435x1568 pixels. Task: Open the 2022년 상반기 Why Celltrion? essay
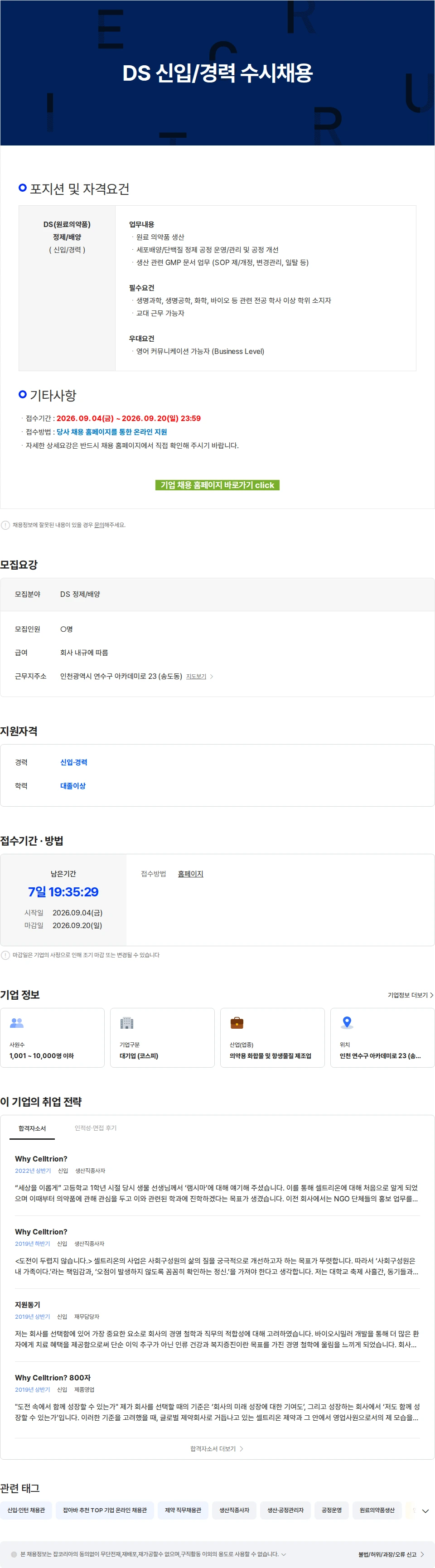[x=217, y=1178]
